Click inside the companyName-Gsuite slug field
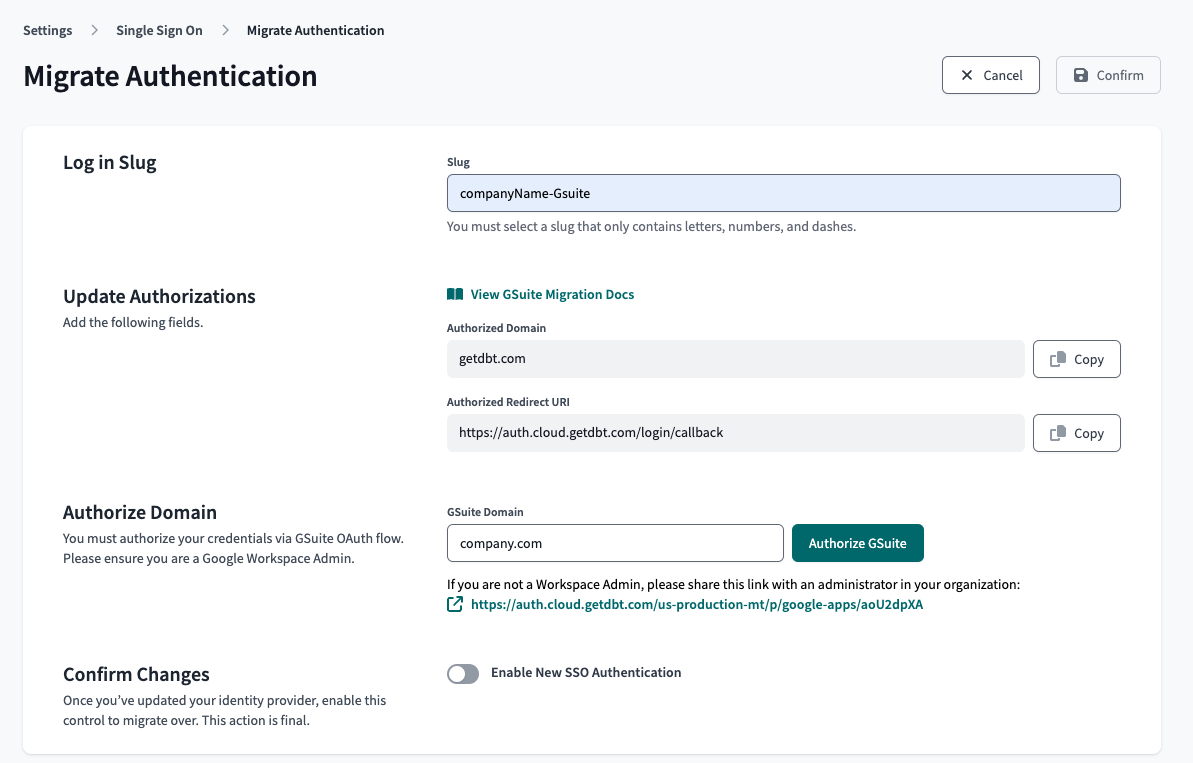The image size is (1193, 763). coord(783,192)
